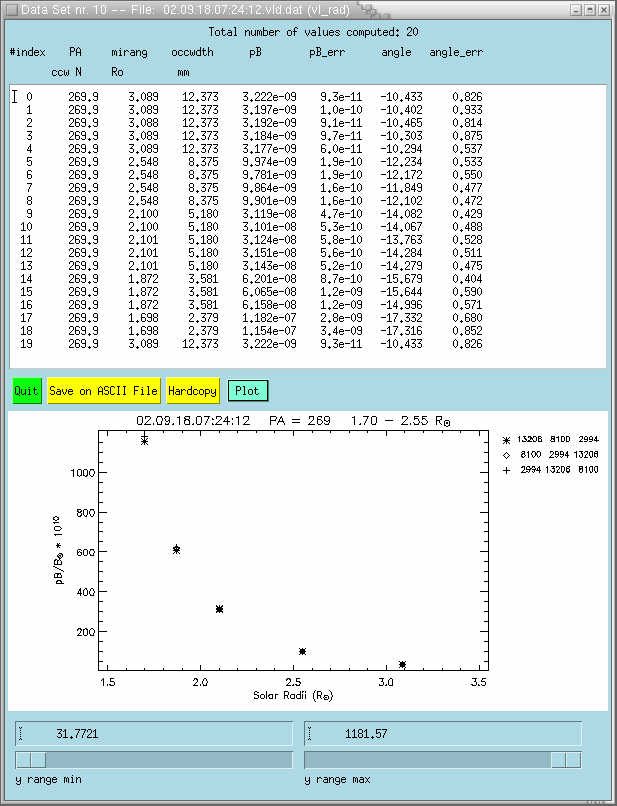Click the plot data point near 3.1 solar radii
The image size is (617, 806).
(x=402, y=664)
